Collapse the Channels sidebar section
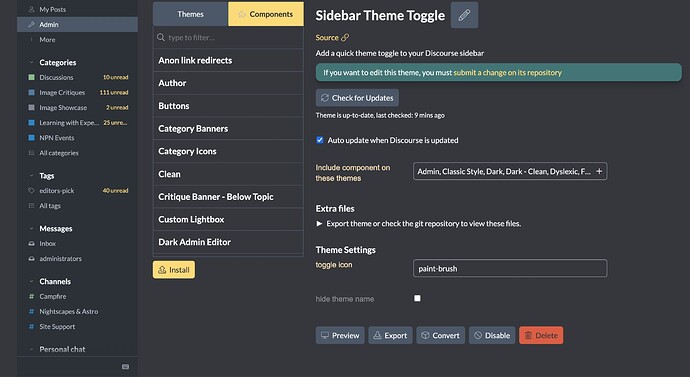690x377 pixels. [31, 281]
